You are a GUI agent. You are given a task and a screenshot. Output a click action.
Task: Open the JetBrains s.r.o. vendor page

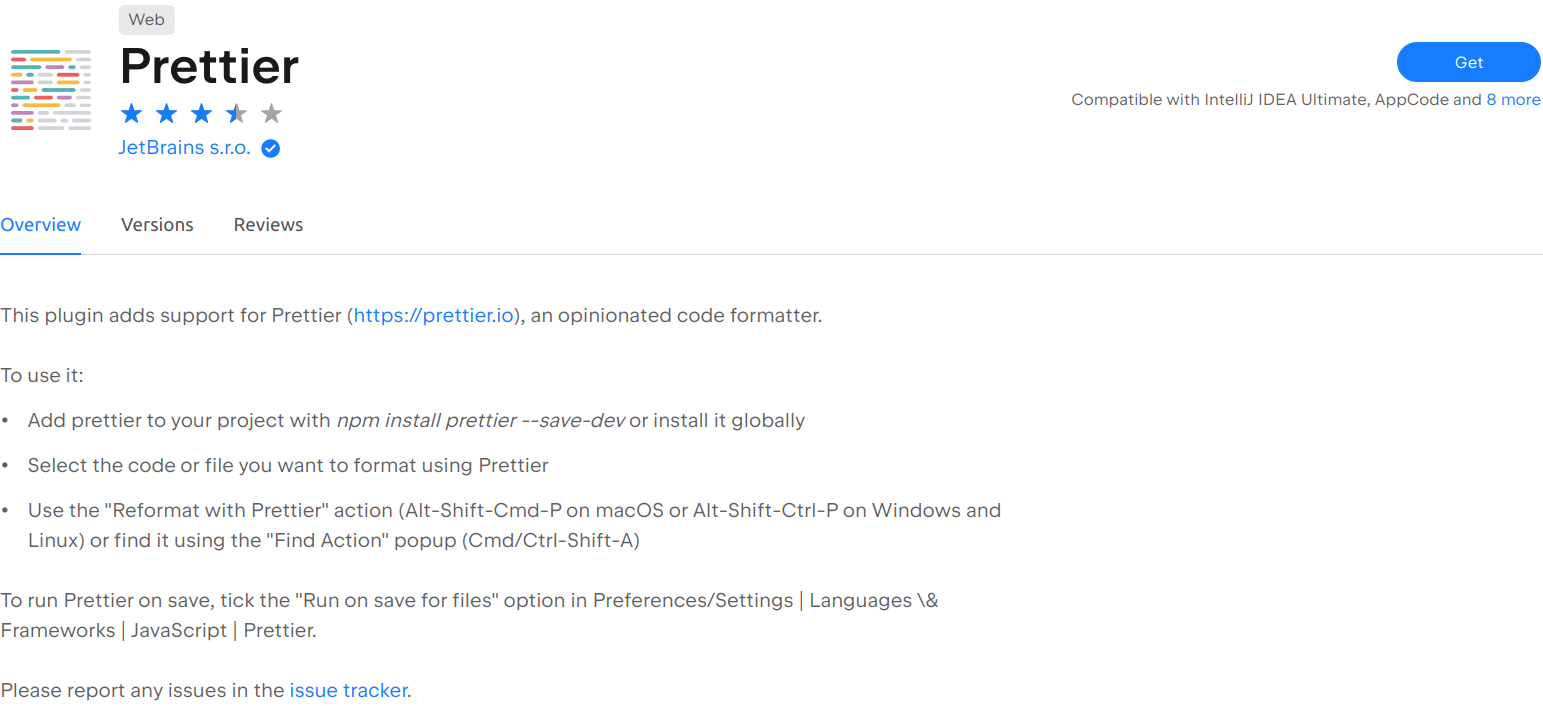[185, 149]
